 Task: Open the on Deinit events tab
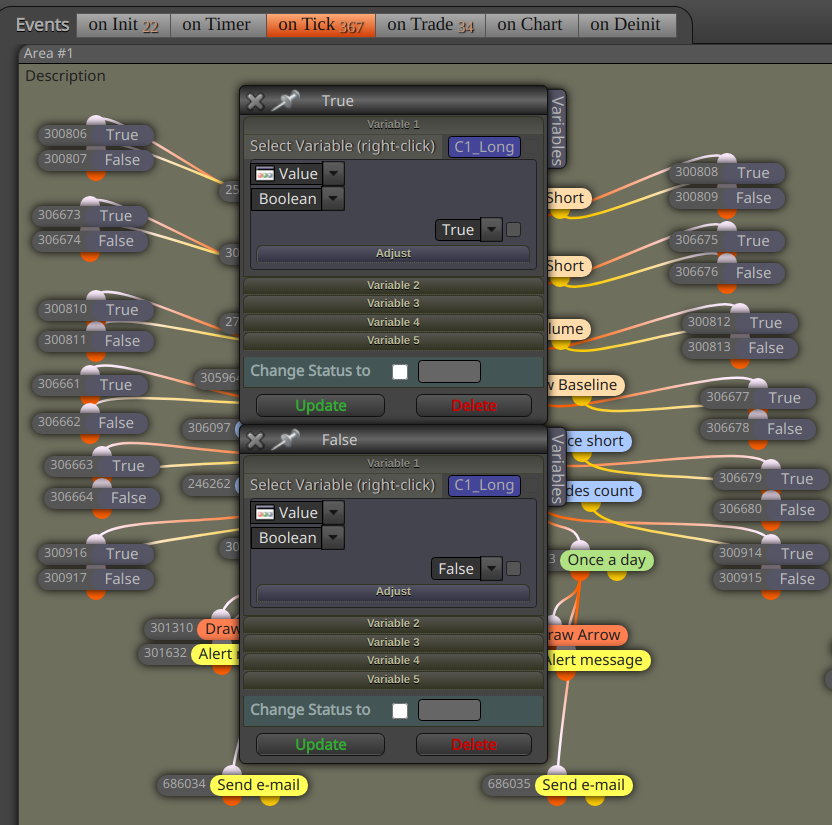(x=625, y=25)
